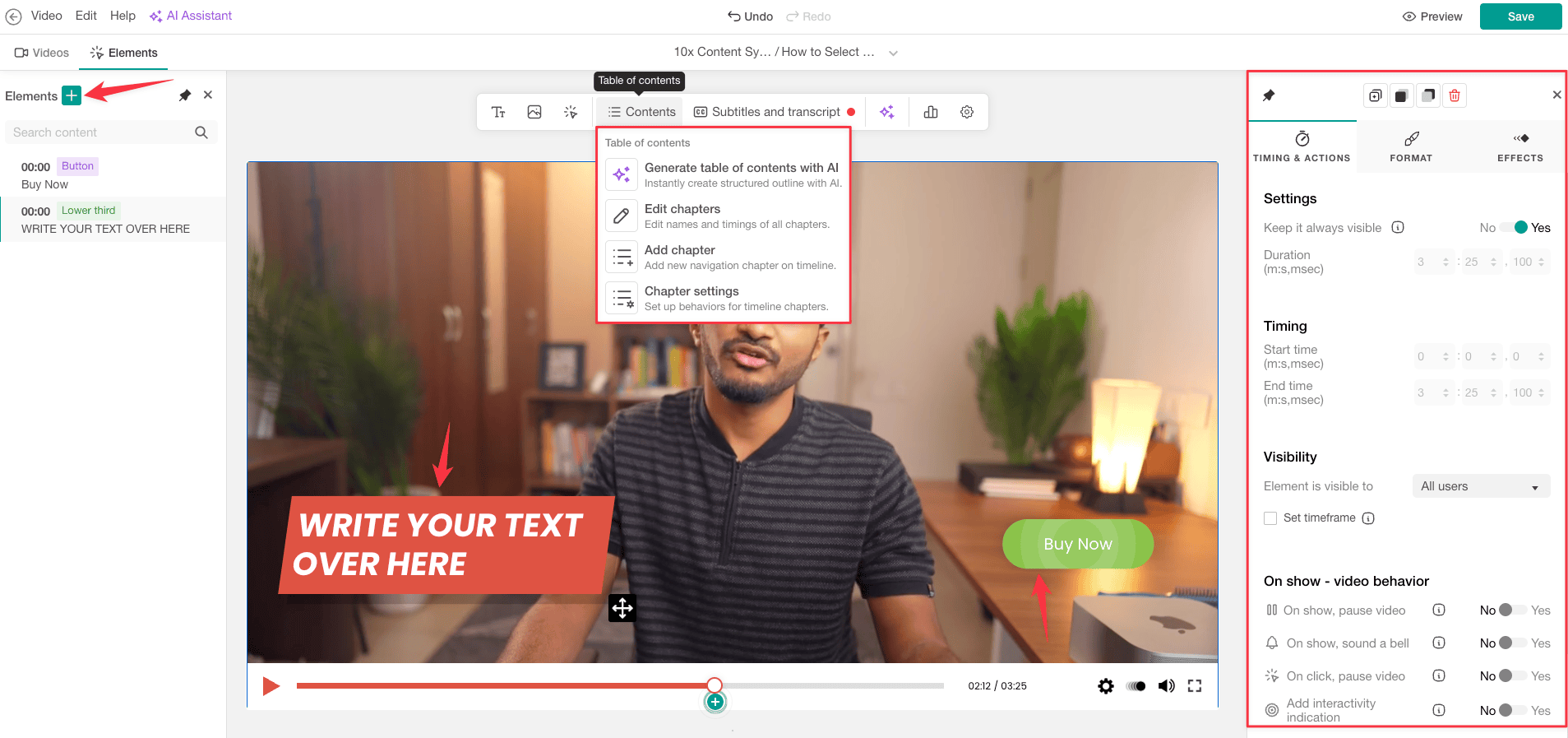Expand the project breadcrumb chevron
This screenshot has height=738, width=1568.
pos(893,53)
